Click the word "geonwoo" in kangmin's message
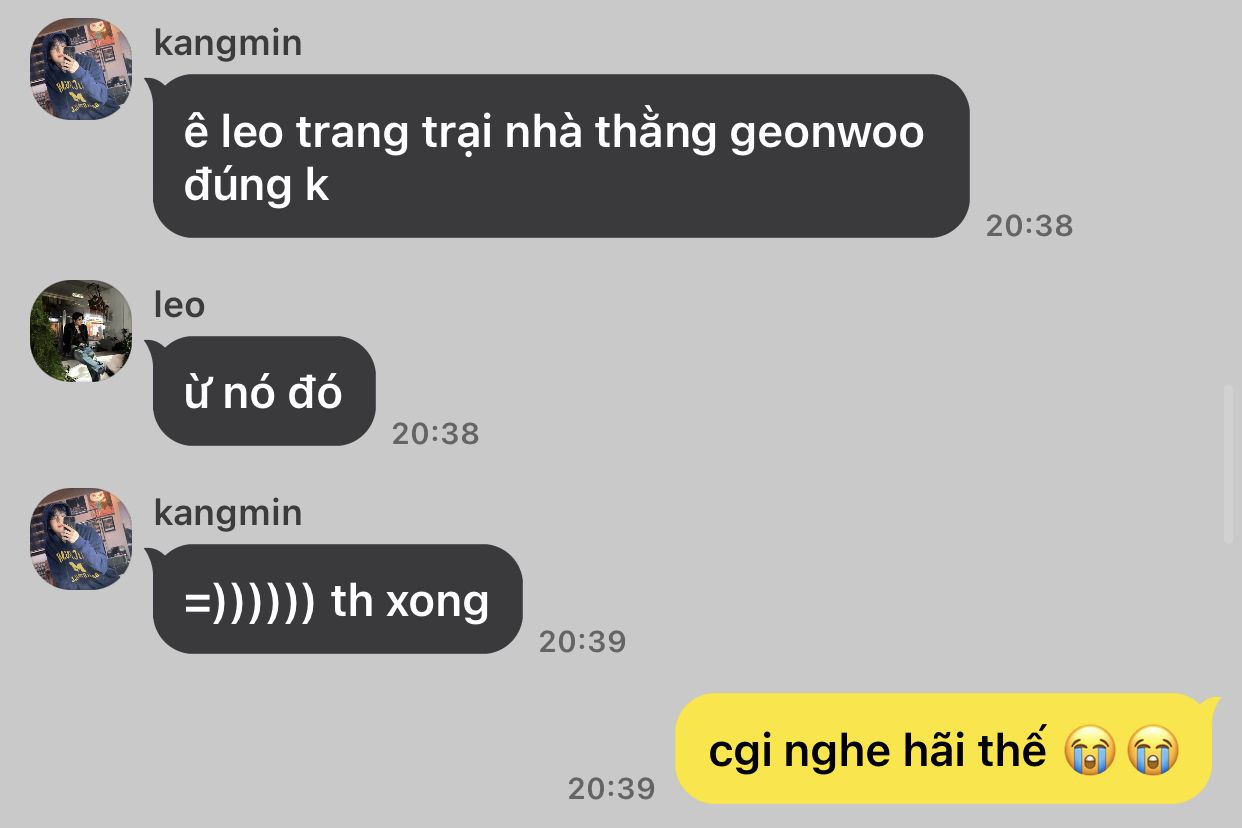Screen dimensions: 1242x828 [827, 134]
